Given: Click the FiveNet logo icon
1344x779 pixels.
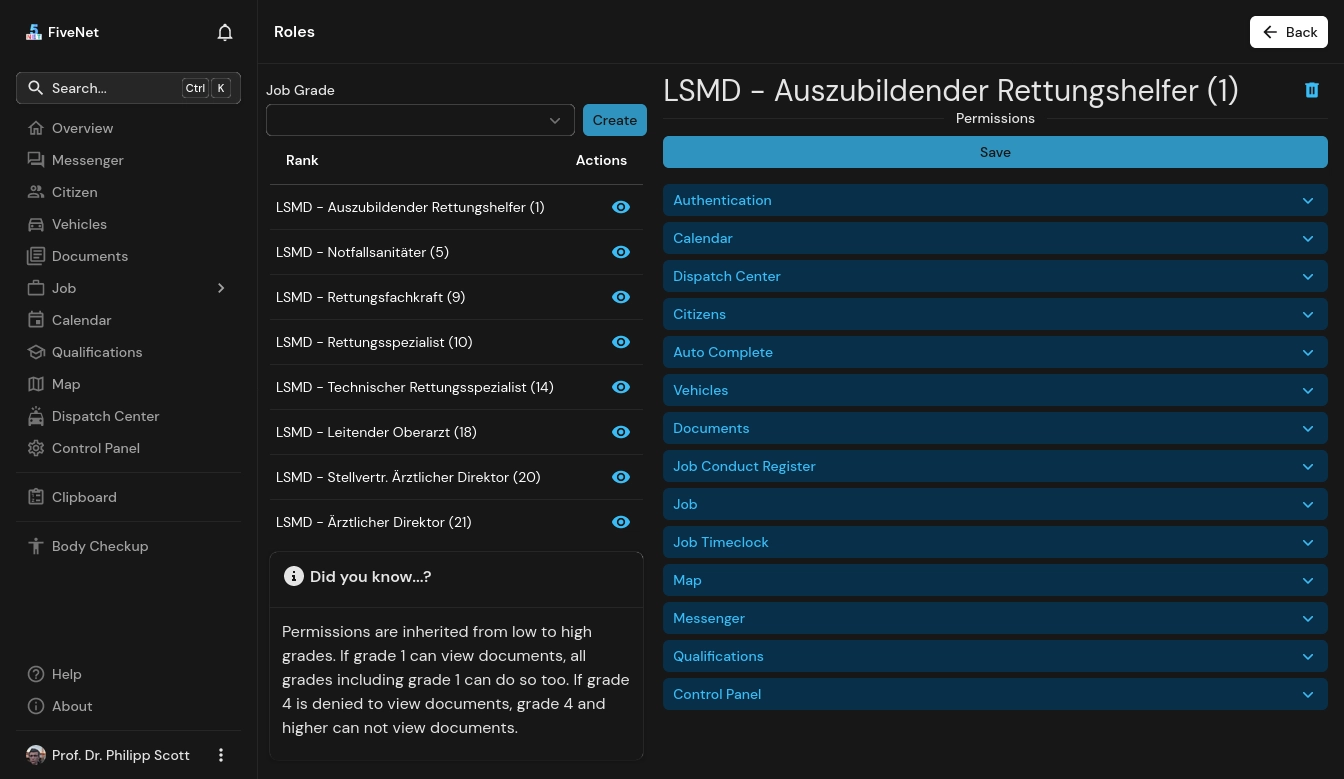Looking at the screenshot, I should pos(35,32).
